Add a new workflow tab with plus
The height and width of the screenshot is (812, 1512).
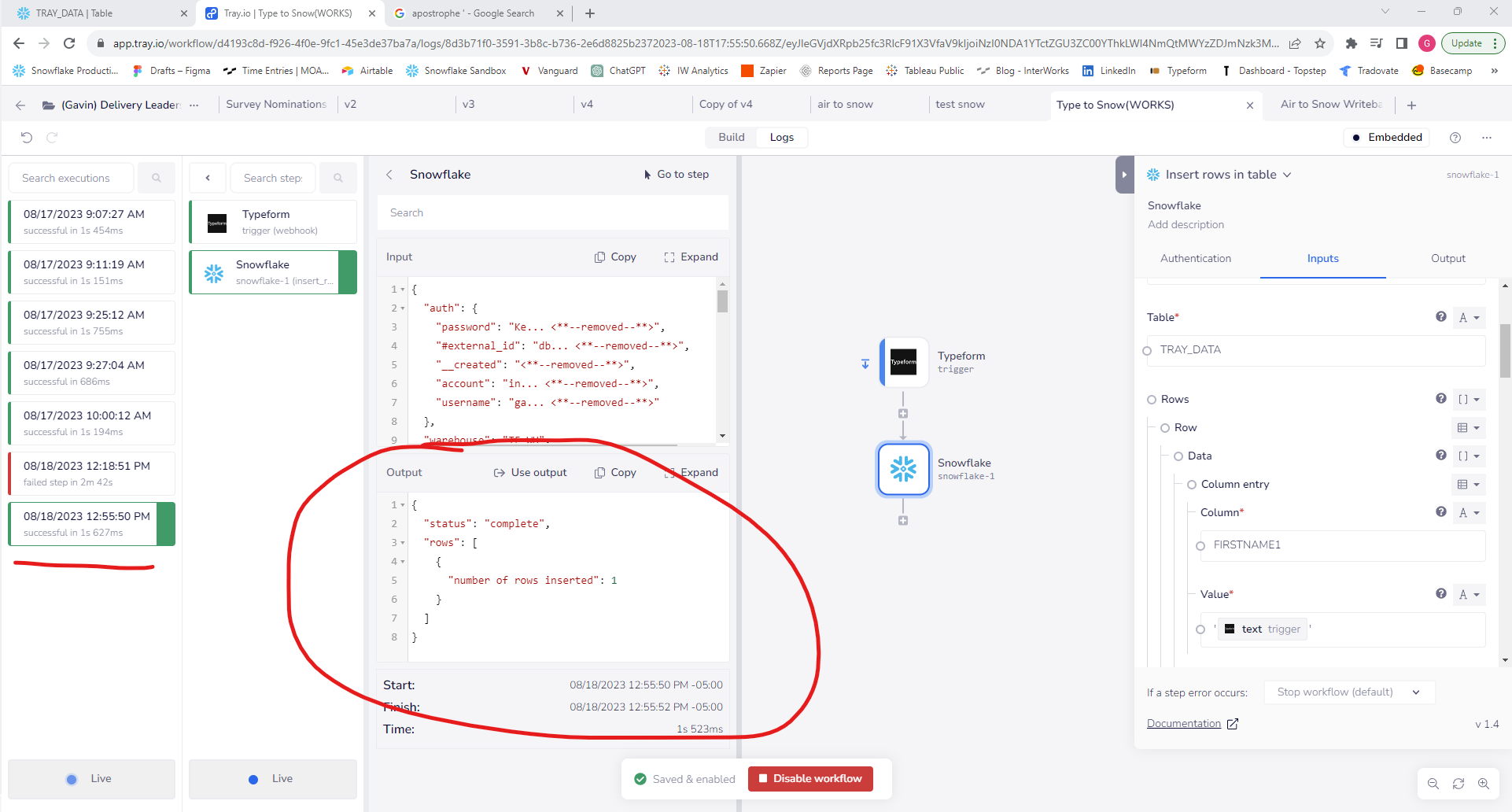point(1412,105)
